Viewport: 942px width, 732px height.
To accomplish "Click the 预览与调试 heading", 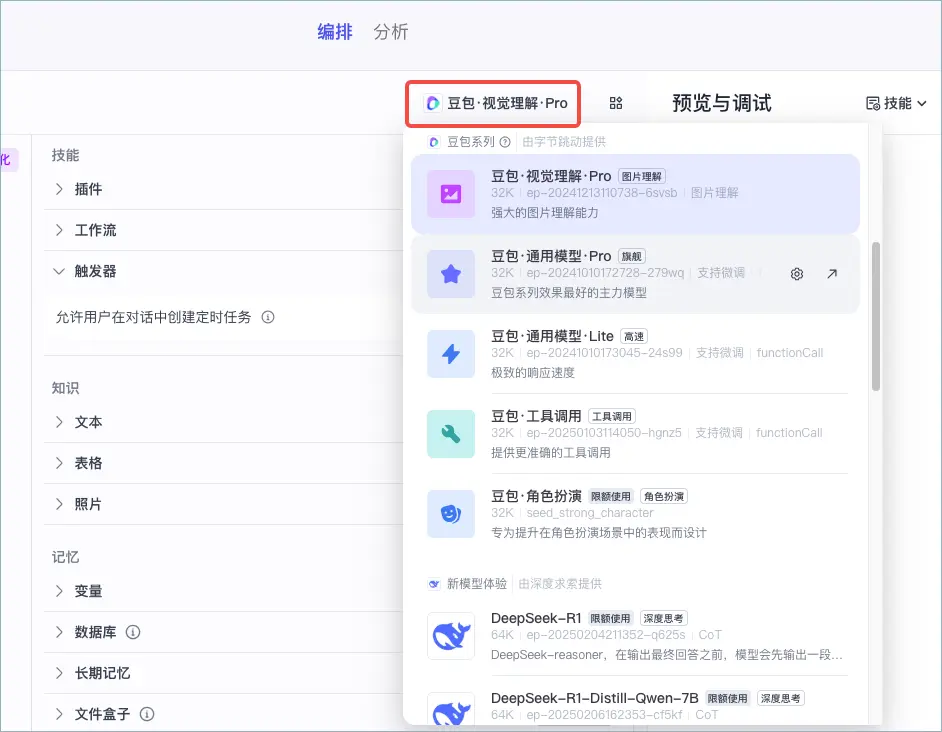I will pos(722,103).
